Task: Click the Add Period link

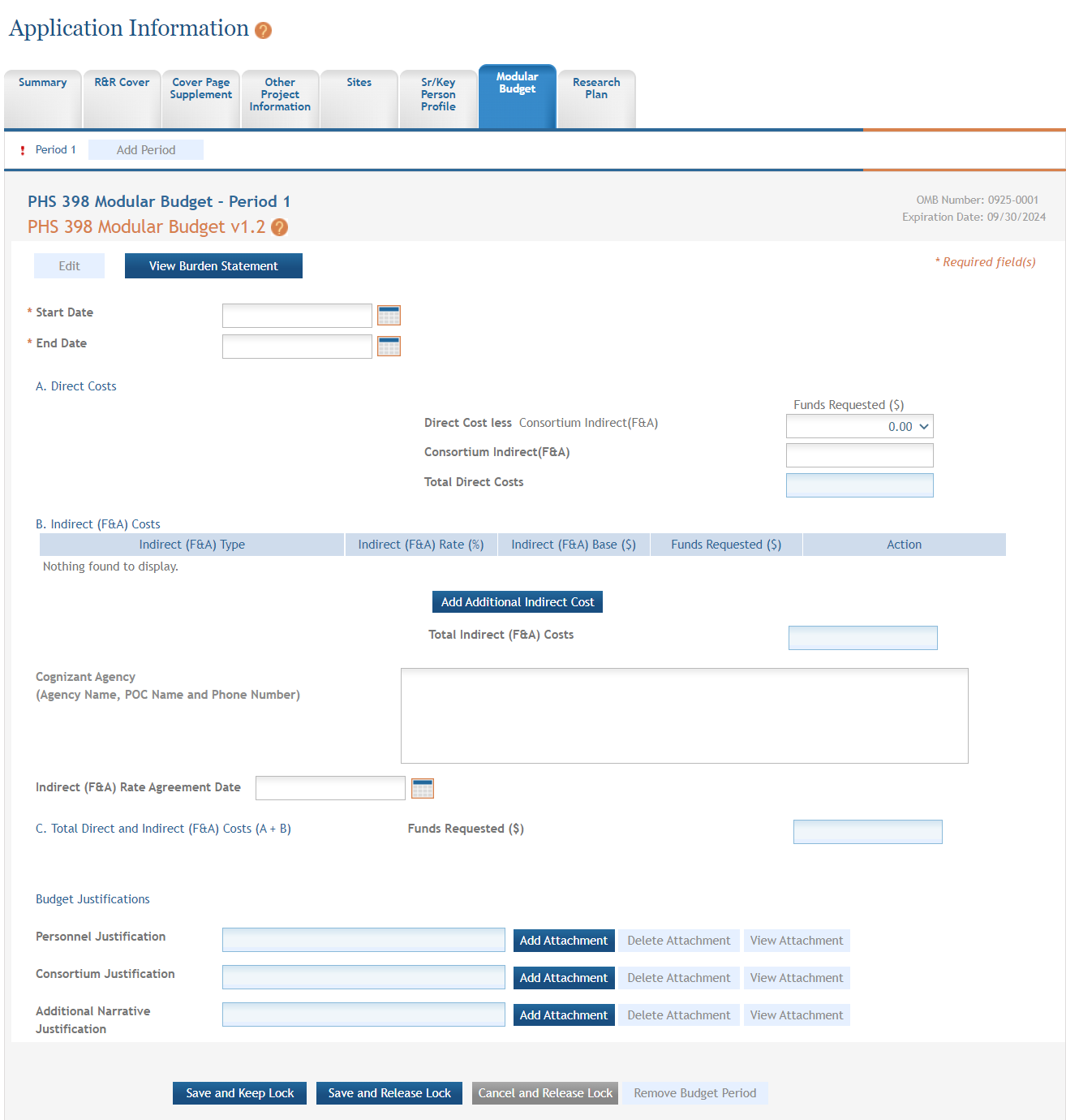Action: click(x=146, y=150)
